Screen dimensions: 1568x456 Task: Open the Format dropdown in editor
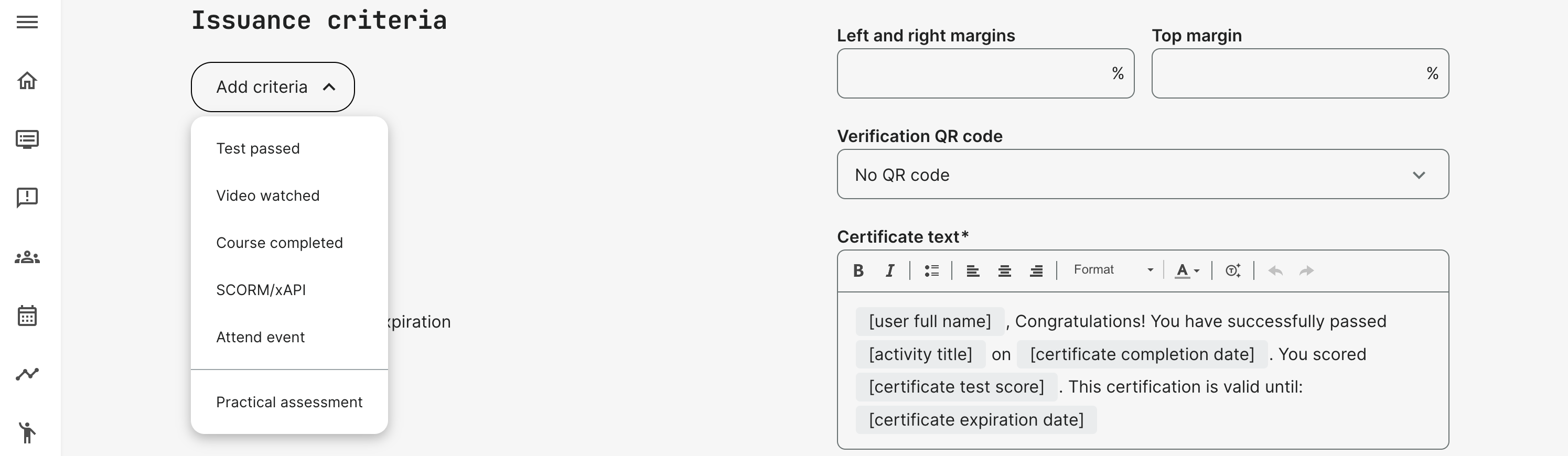pyautogui.click(x=1113, y=270)
